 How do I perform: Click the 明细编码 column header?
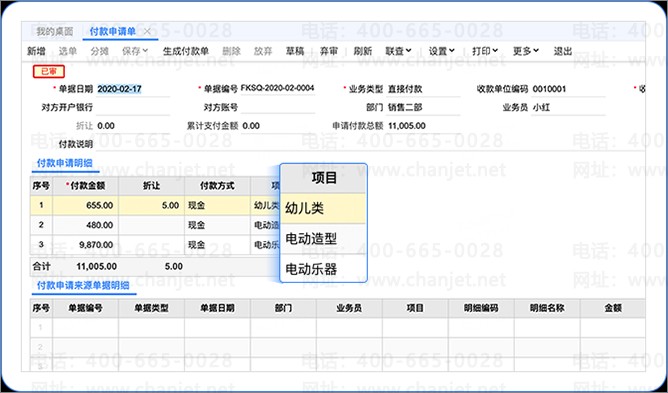481,308
